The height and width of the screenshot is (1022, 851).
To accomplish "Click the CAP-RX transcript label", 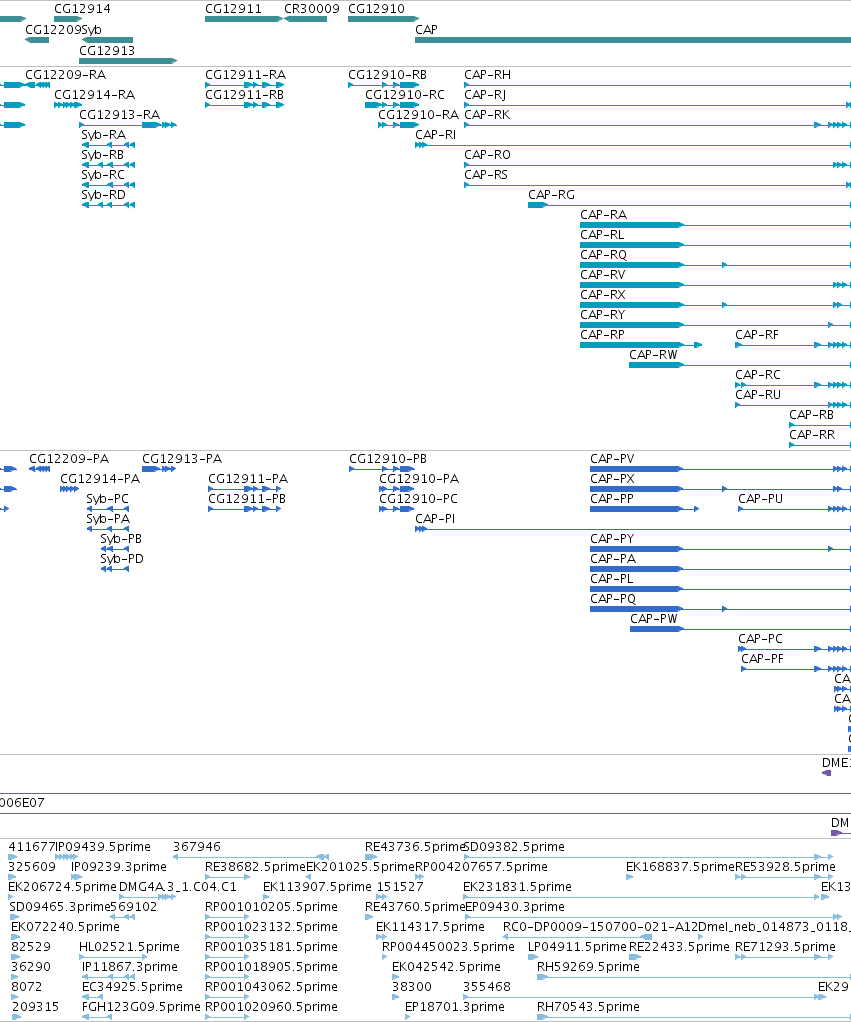I will point(602,295).
